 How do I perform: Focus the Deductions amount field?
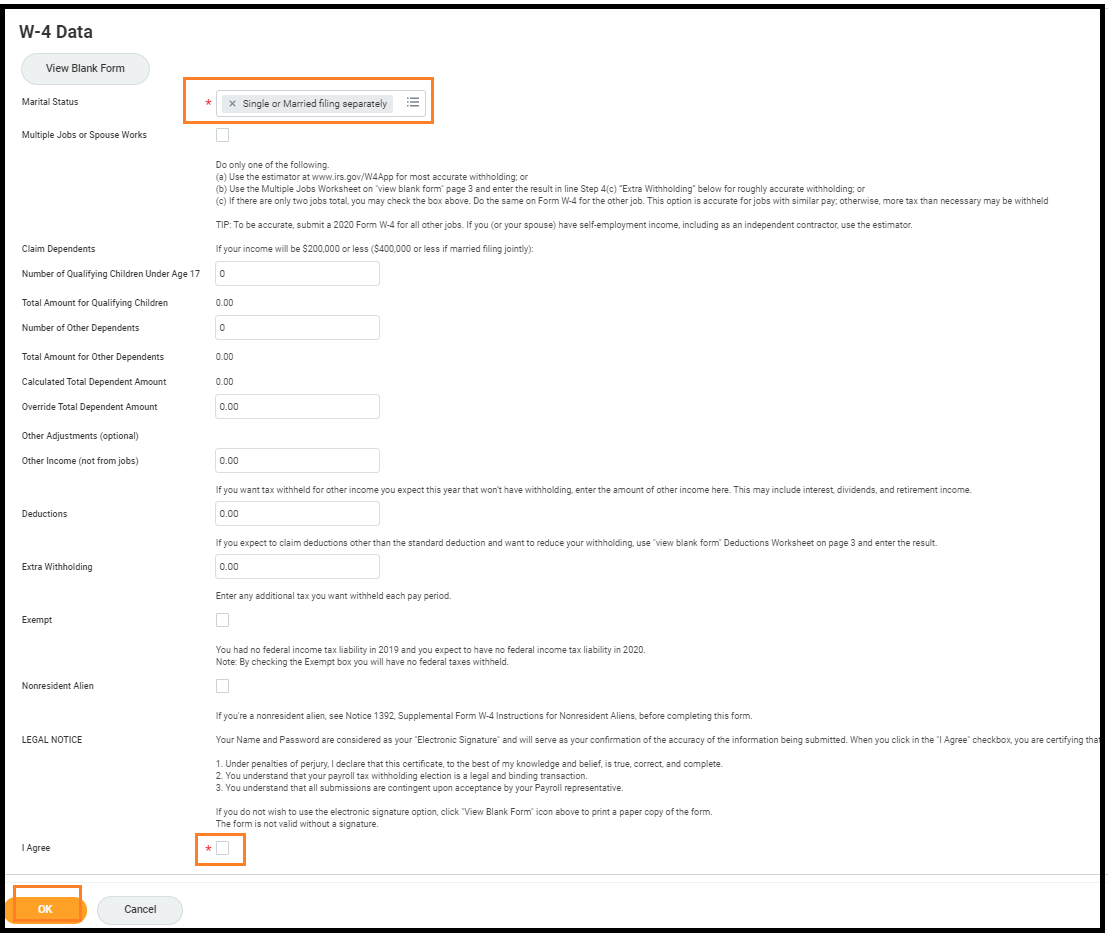297,514
